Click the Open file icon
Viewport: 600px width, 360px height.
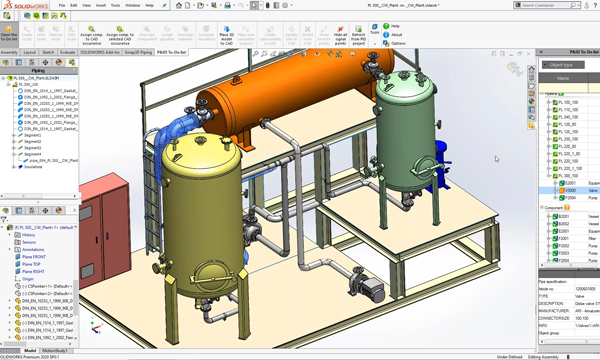point(200,5)
